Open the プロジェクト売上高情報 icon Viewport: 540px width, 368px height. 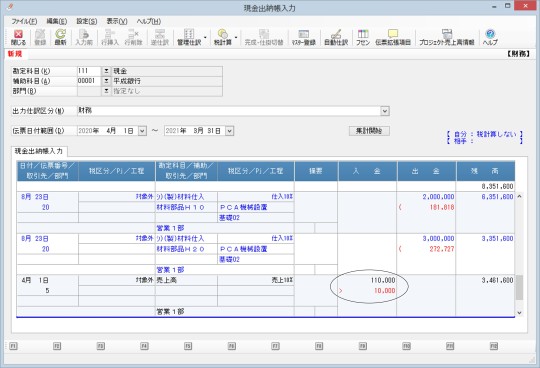(x=447, y=37)
